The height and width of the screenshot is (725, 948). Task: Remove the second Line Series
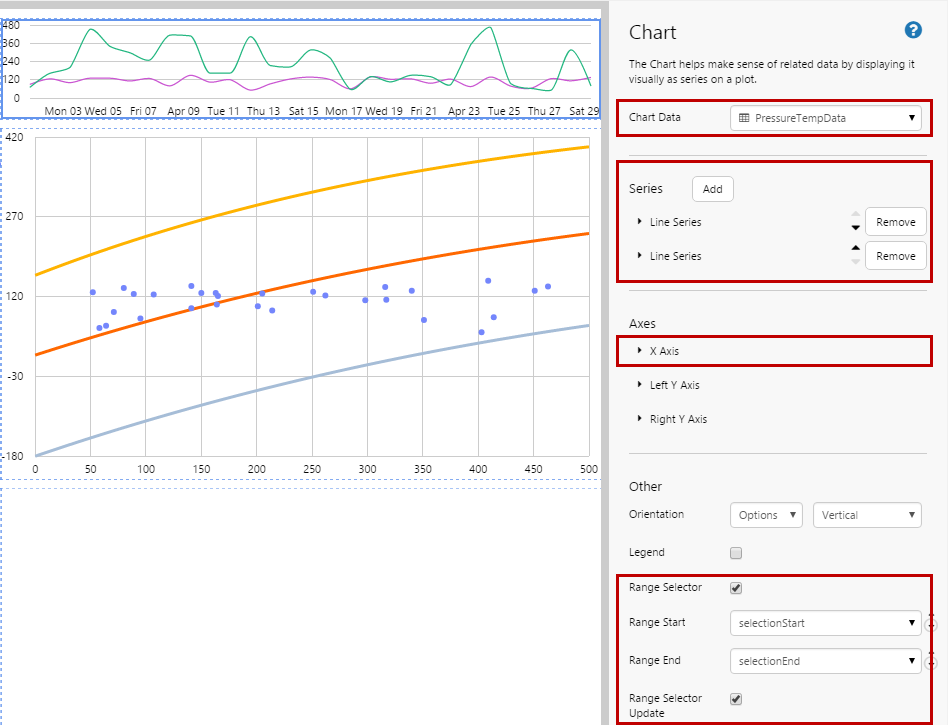tap(895, 256)
